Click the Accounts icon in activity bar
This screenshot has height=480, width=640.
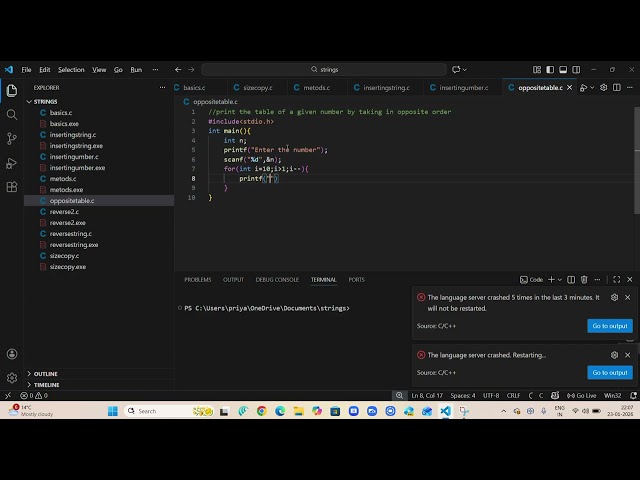pyautogui.click(x=12, y=354)
